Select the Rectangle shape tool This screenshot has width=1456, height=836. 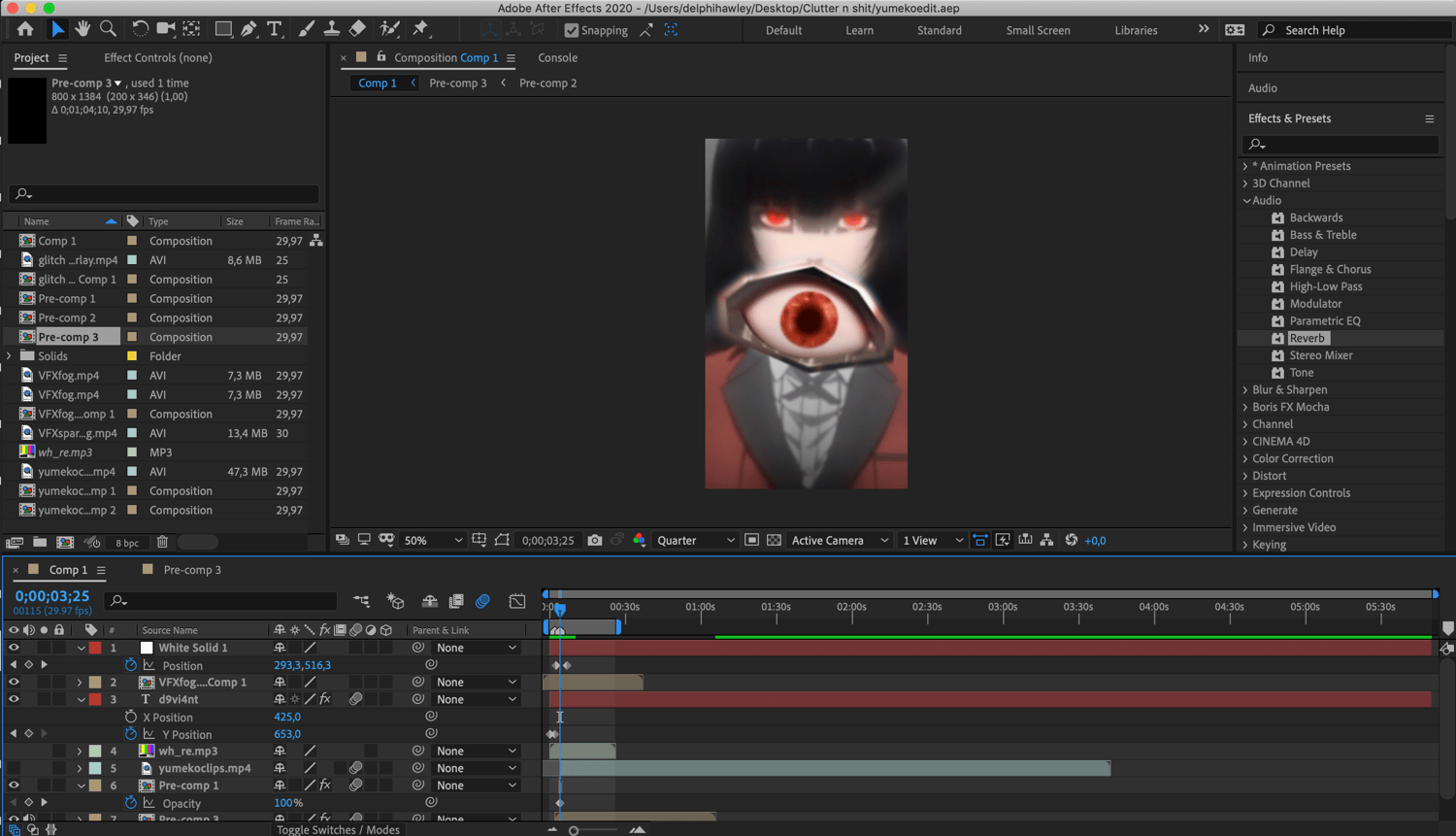(x=223, y=29)
